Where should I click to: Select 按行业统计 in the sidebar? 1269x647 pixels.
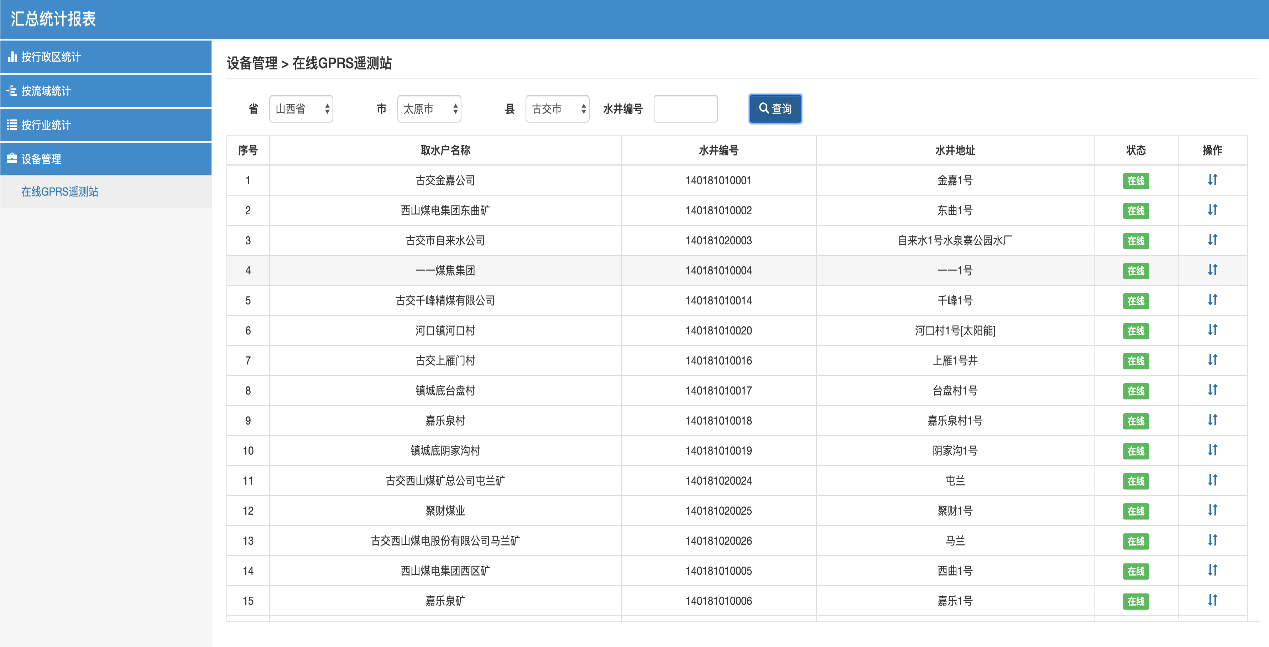point(105,125)
